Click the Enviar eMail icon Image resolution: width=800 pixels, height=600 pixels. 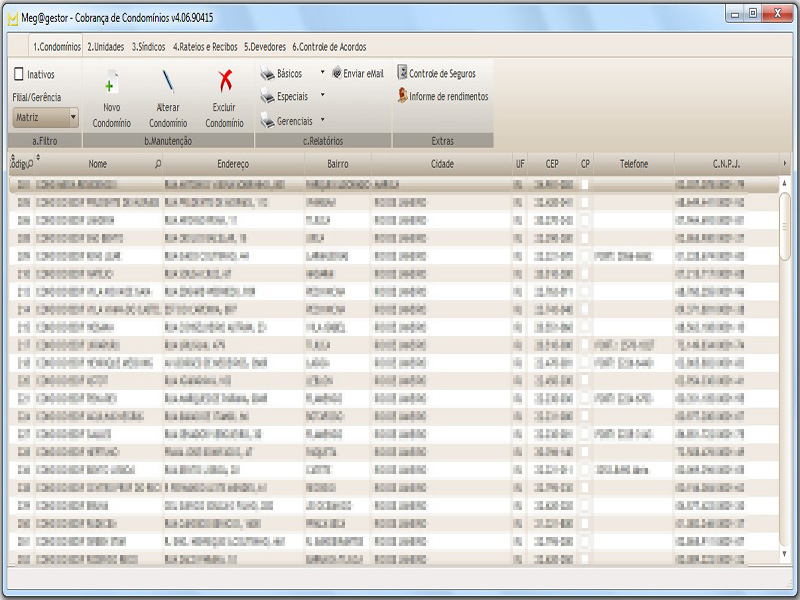337,73
